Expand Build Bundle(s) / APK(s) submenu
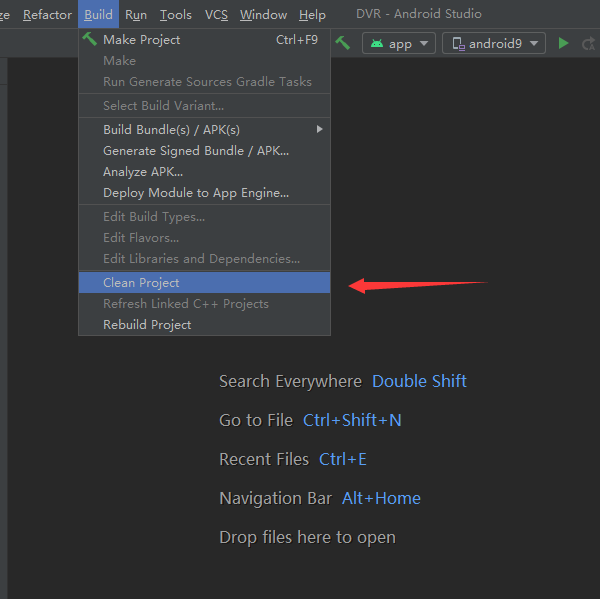This screenshot has height=599, width=600. coord(204,130)
